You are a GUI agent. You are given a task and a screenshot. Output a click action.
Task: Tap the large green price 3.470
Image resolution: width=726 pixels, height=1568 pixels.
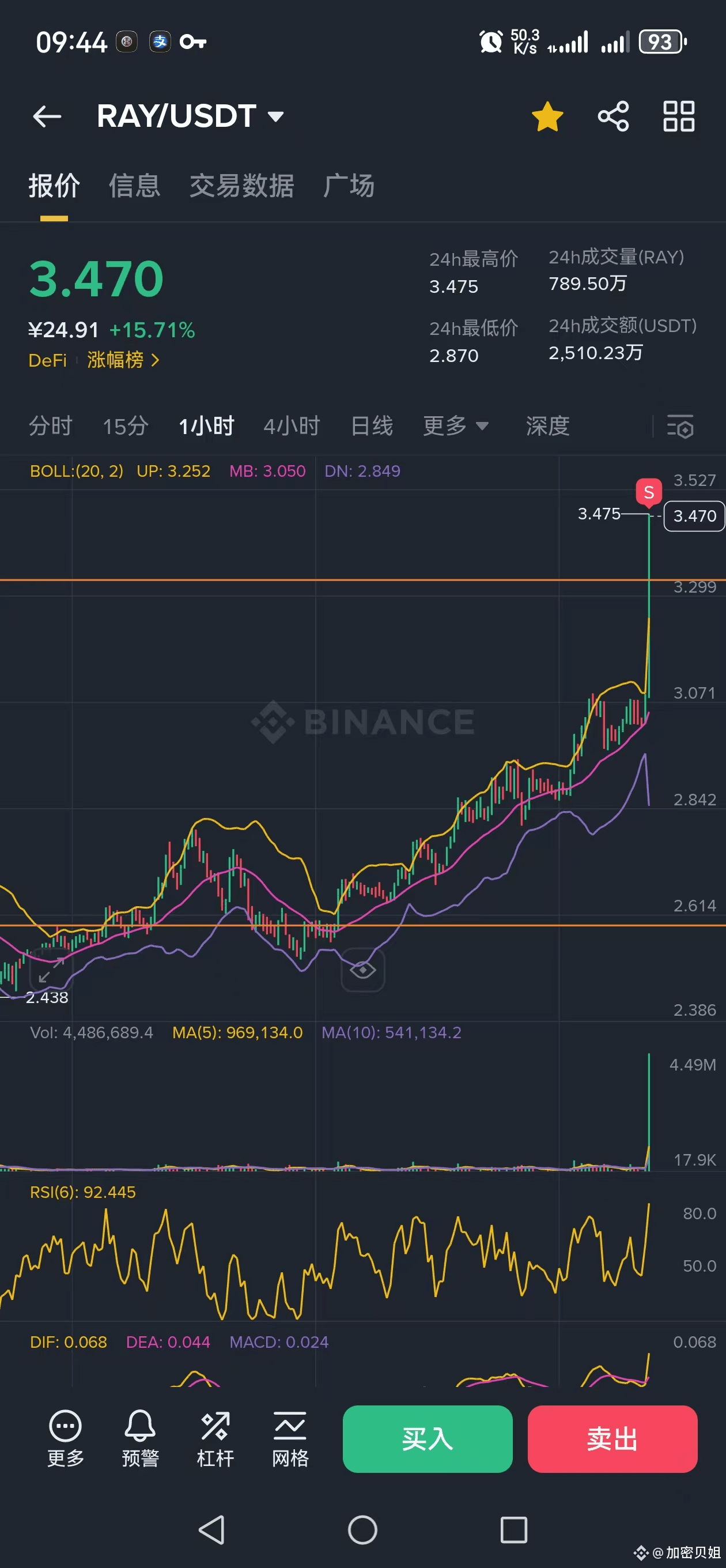[x=96, y=279]
